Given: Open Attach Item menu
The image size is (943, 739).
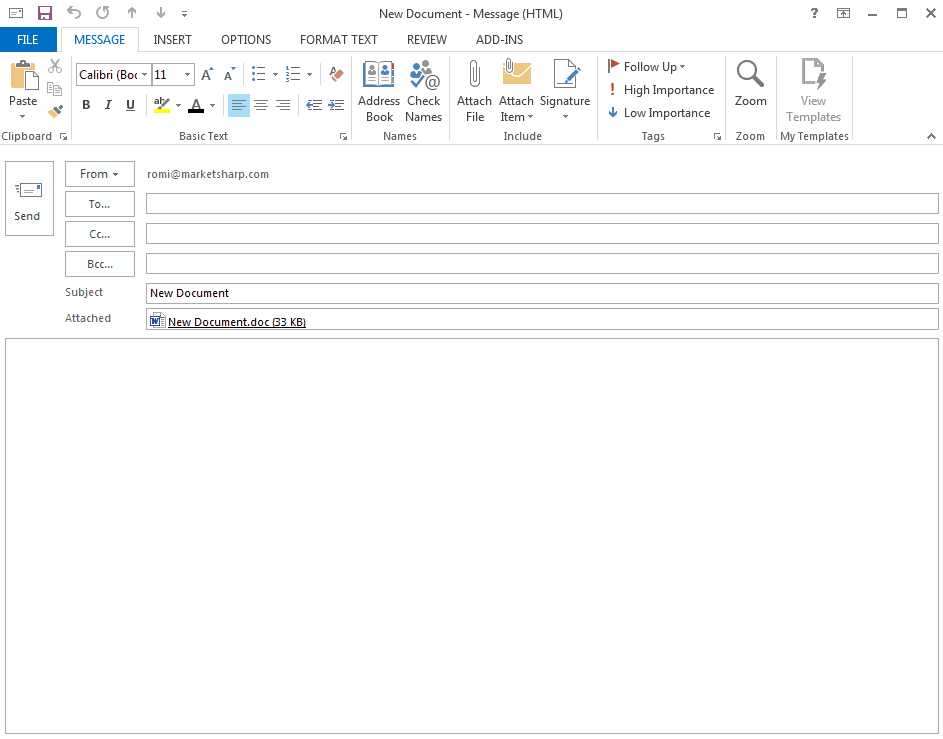Looking at the screenshot, I should 517,91.
